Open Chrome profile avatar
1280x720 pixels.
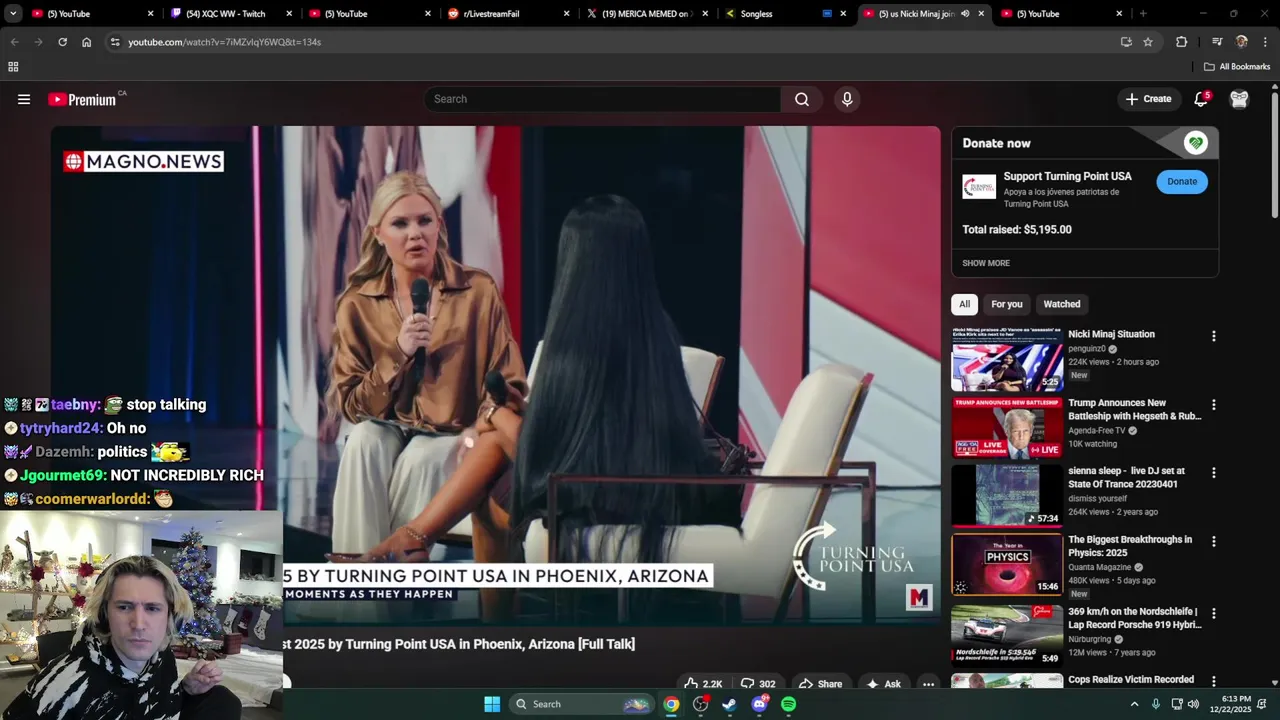(1242, 42)
